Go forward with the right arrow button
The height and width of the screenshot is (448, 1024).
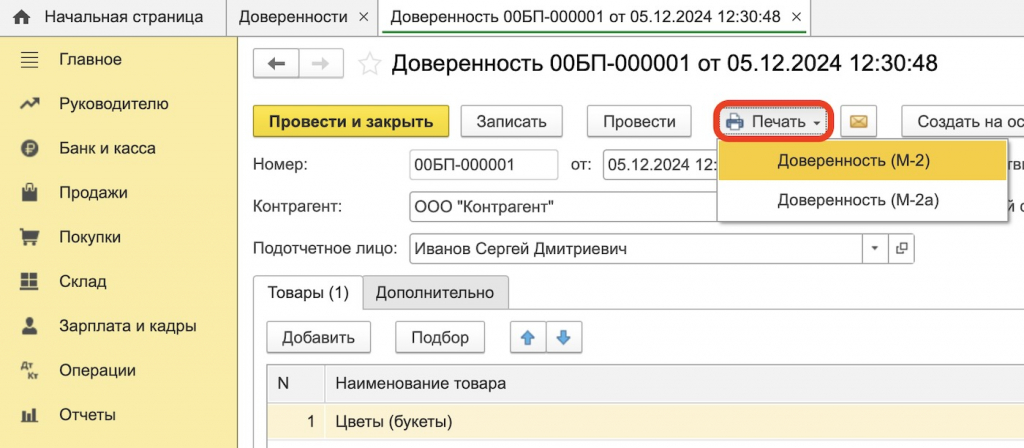tap(322, 64)
